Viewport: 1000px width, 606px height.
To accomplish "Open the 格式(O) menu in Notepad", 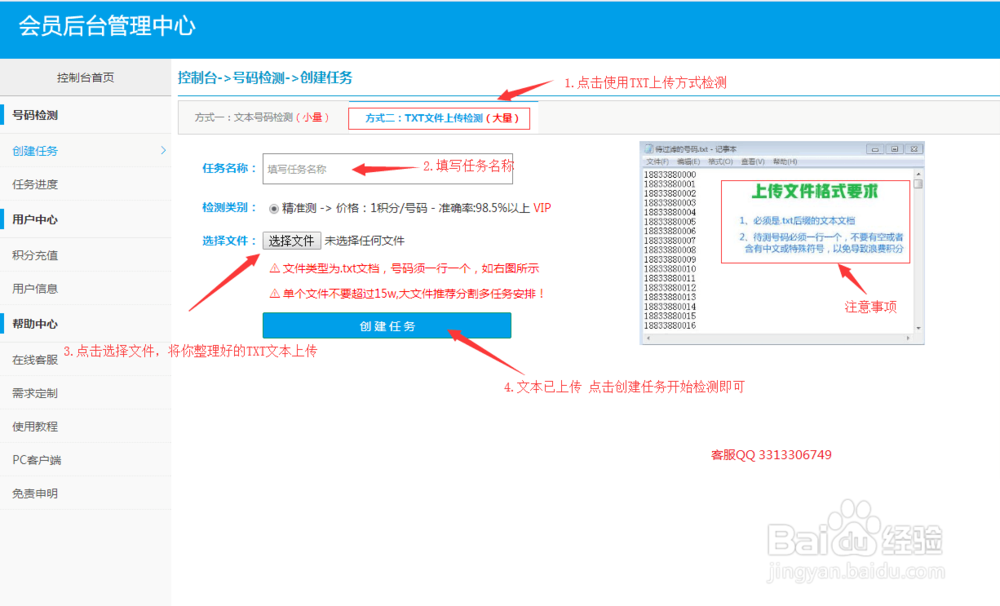I will click(721, 161).
